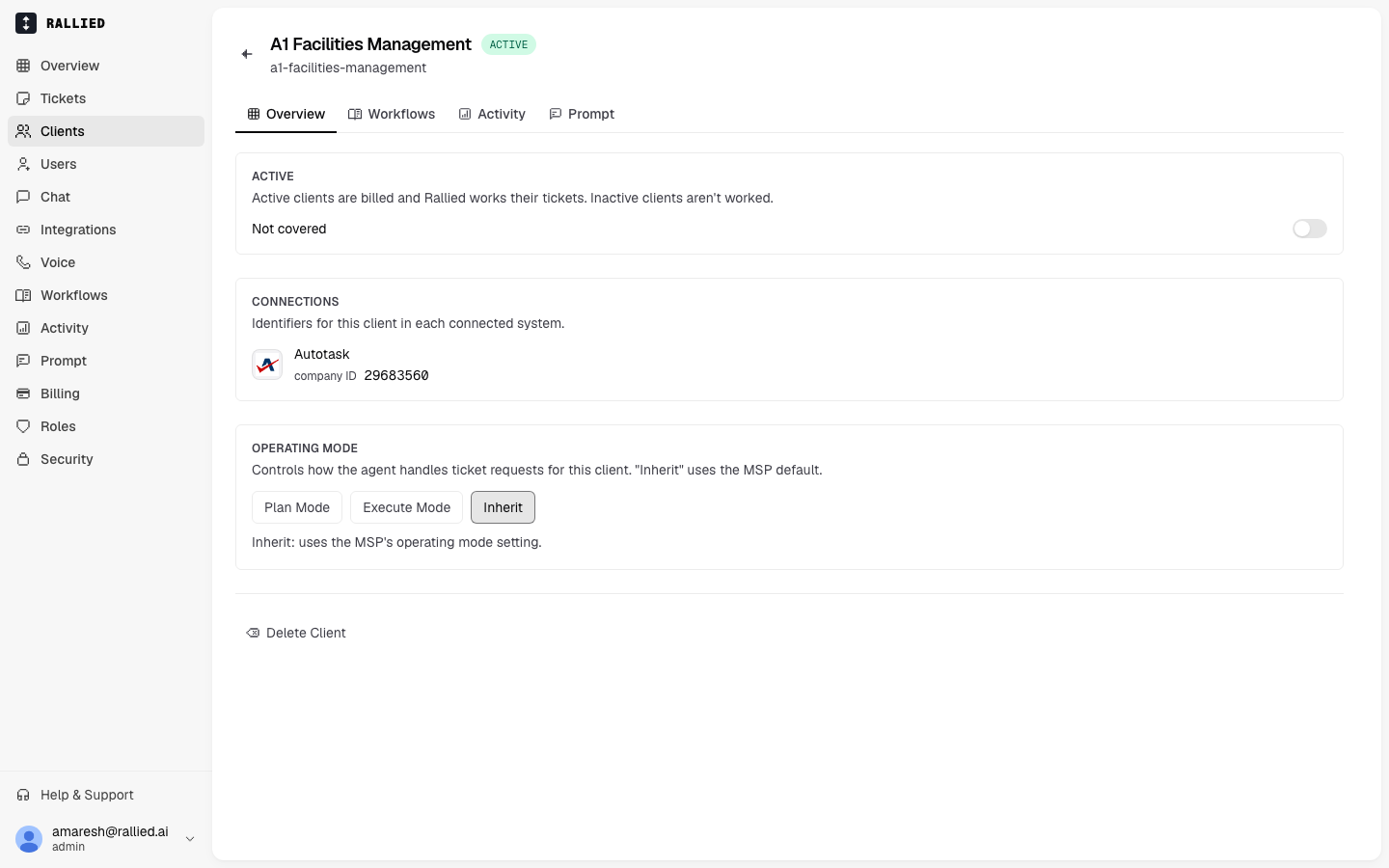Click the grid icon on Overview tab
This screenshot has height=868, width=1389.
coord(254,114)
